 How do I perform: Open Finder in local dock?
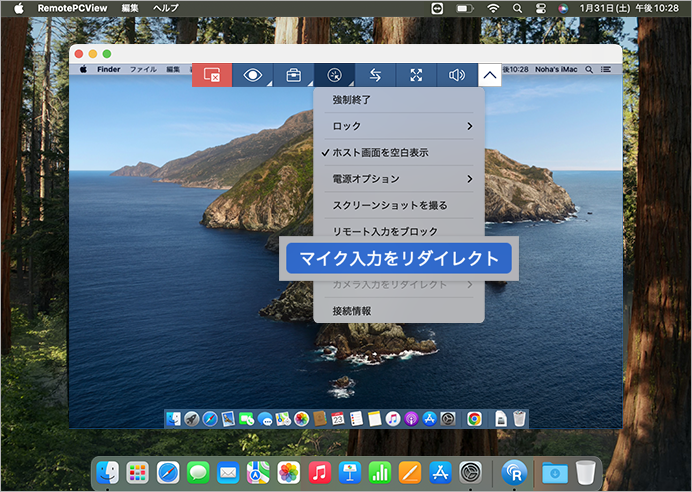(108, 473)
